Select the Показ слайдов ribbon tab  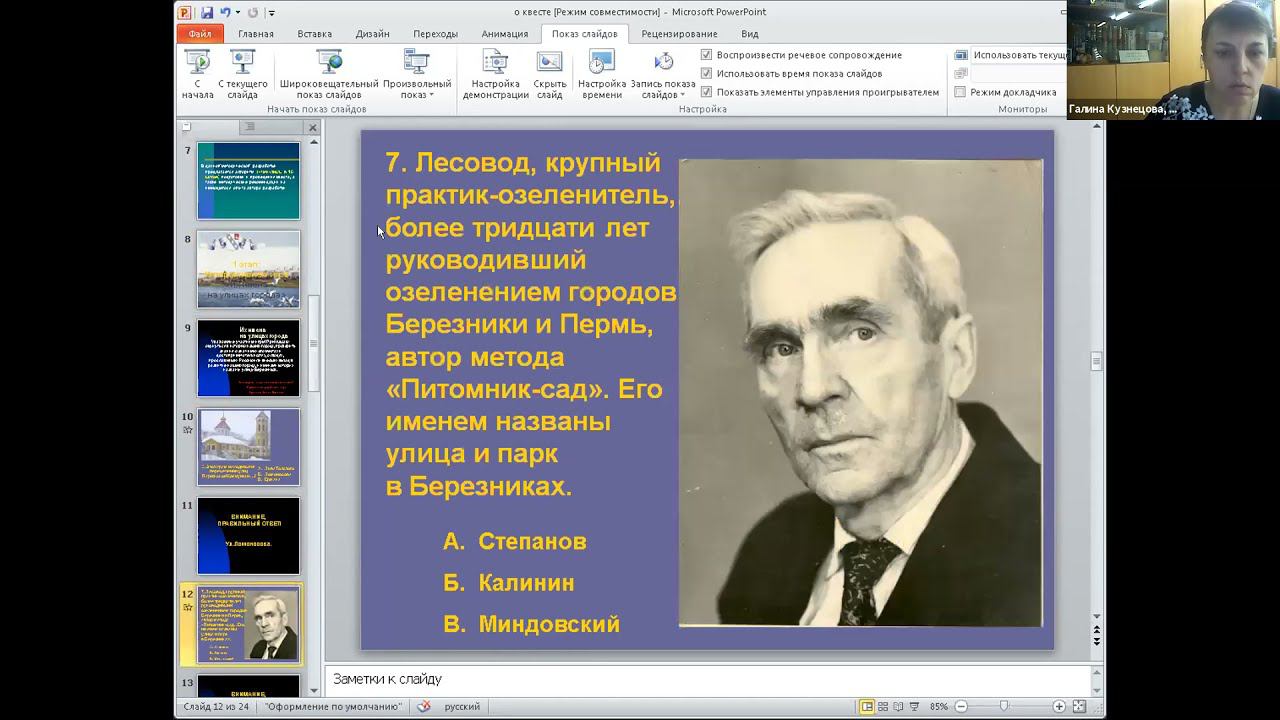pyautogui.click(x=585, y=34)
